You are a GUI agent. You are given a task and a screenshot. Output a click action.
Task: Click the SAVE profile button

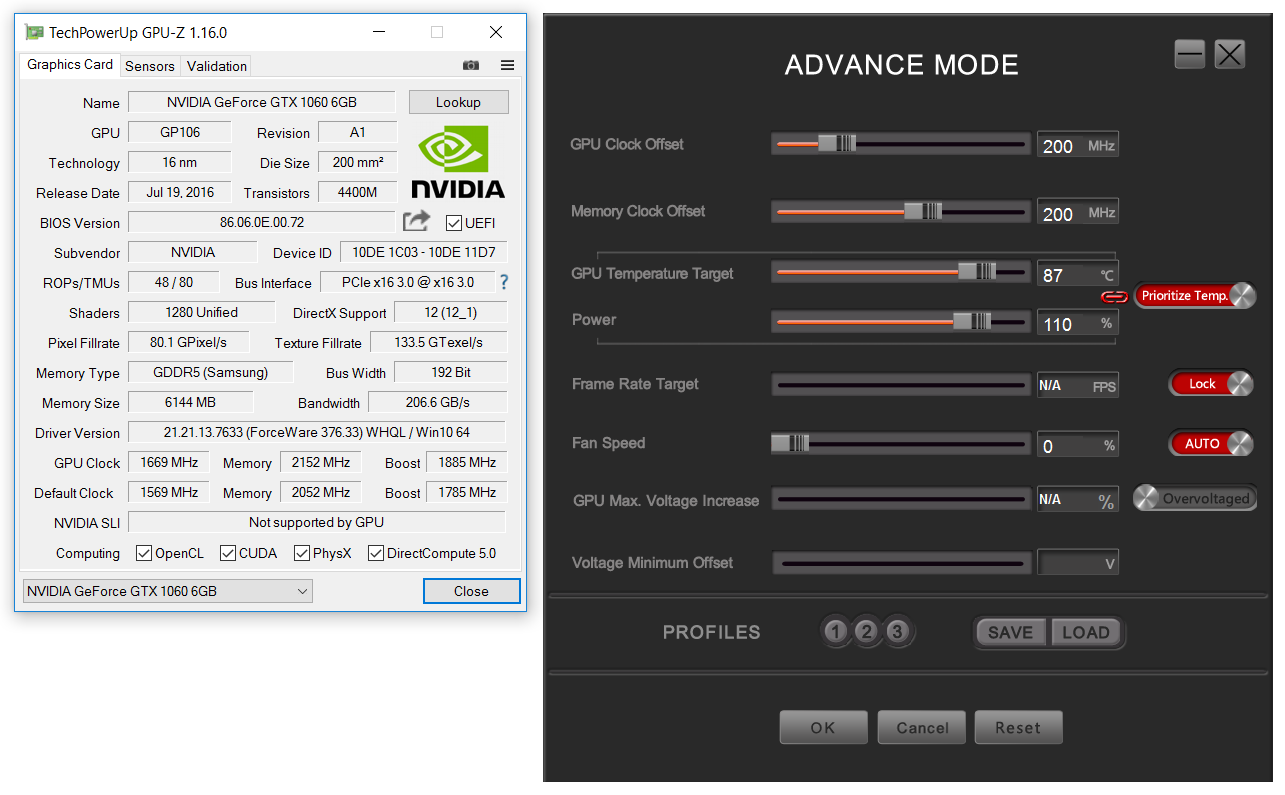pyautogui.click(x=1011, y=632)
